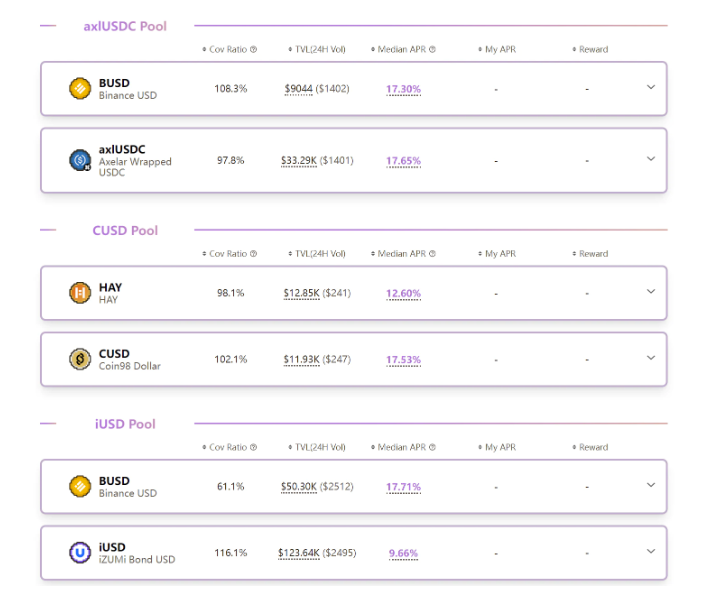Click BUSD coin icon in axlUSDC Pool
Screen dimensions: 701x598
coord(80,89)
